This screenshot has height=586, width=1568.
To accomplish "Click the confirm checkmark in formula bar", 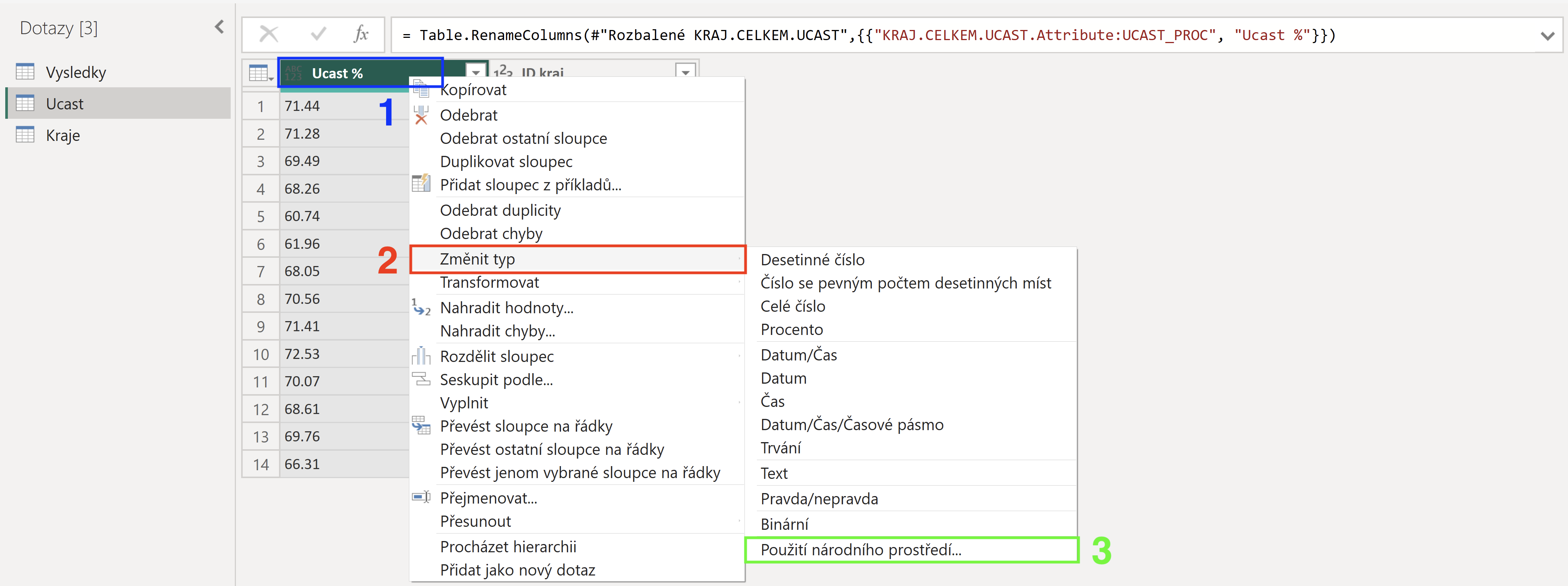I will (x=318, y=34).
